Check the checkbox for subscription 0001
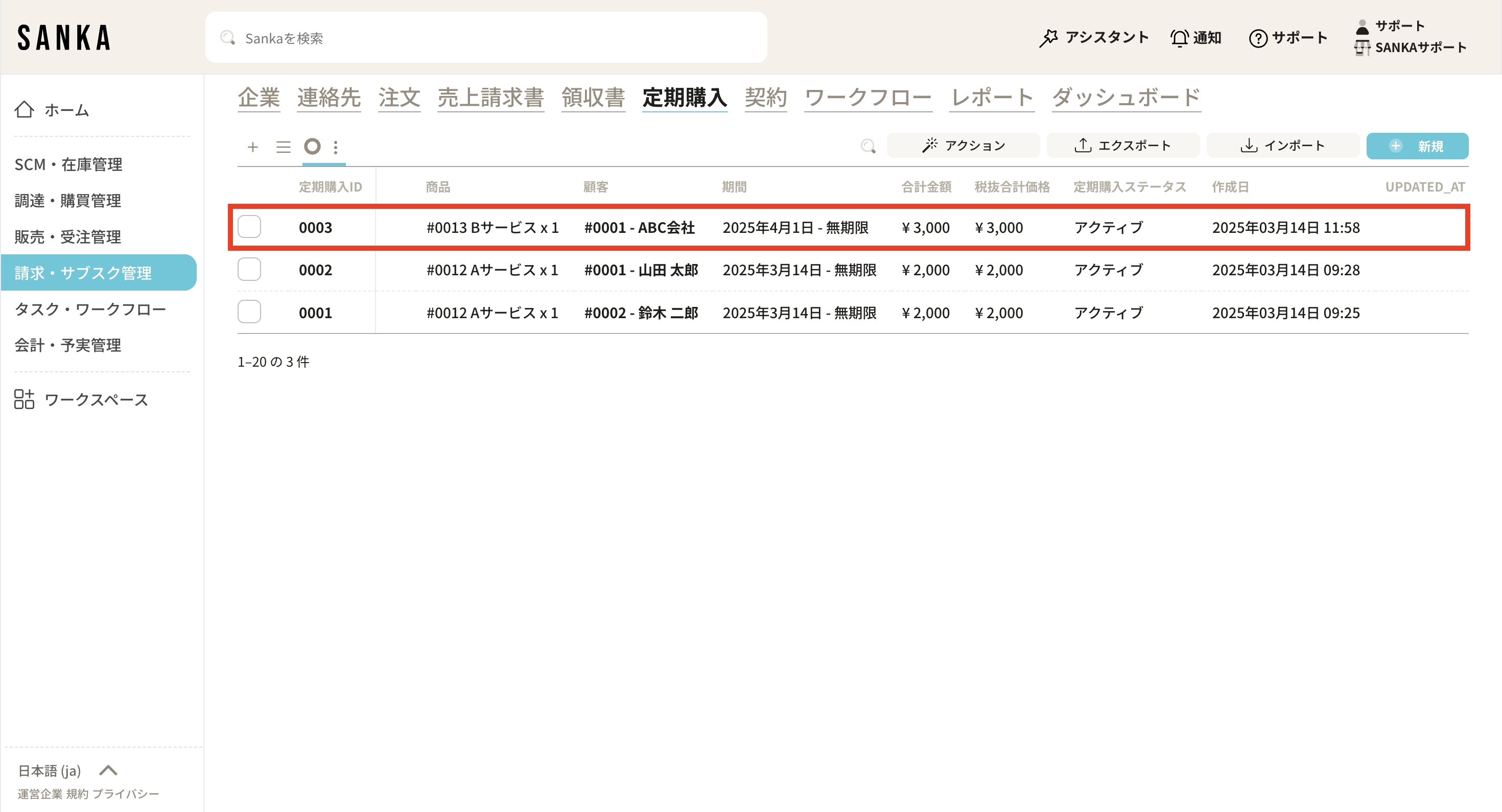The image size is (1502, 812). point(249,312)
